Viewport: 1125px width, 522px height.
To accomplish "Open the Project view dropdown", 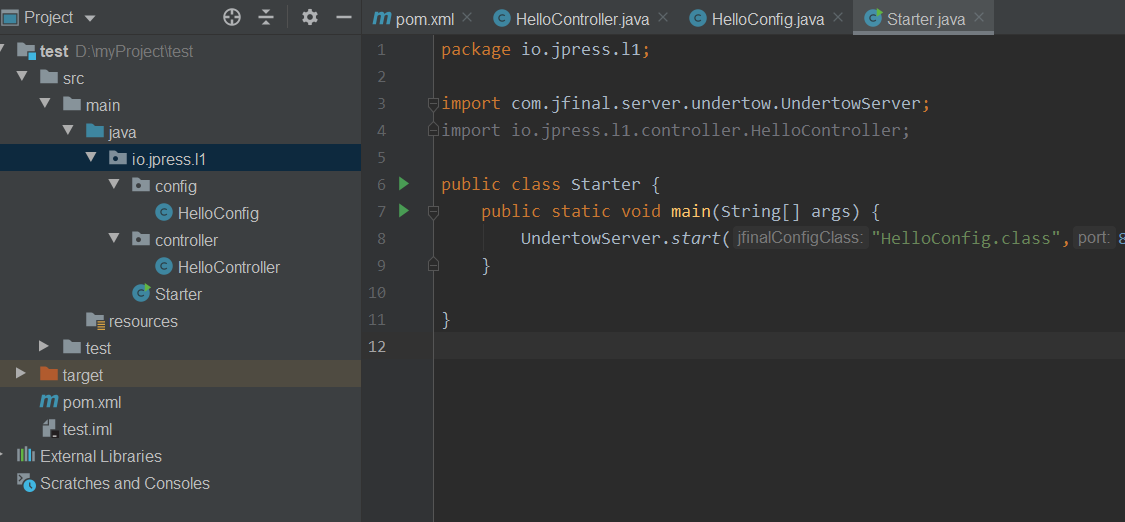I will click(90, 18).
